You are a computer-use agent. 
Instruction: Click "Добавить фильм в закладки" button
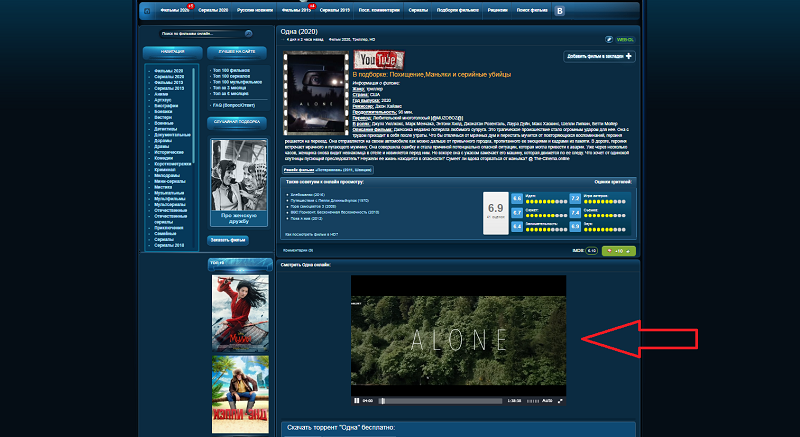(599, 56)
